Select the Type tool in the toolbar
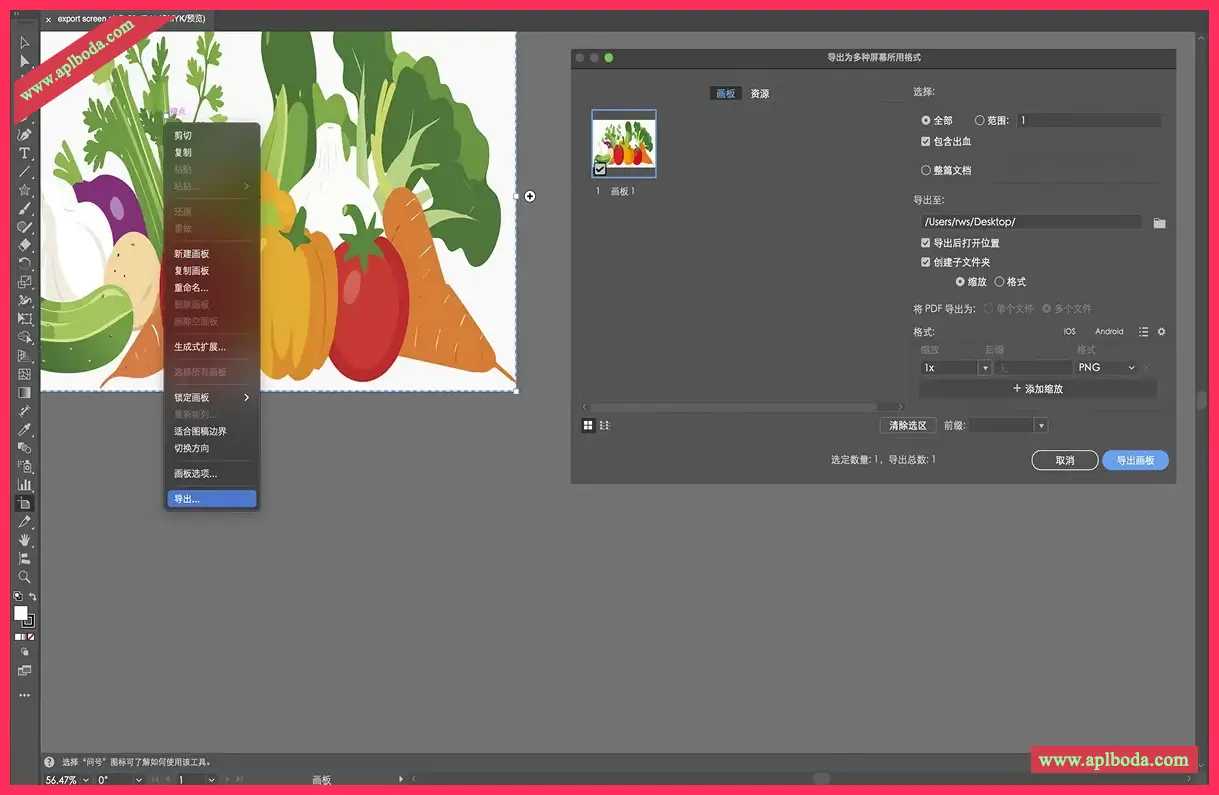 point(25,153)
